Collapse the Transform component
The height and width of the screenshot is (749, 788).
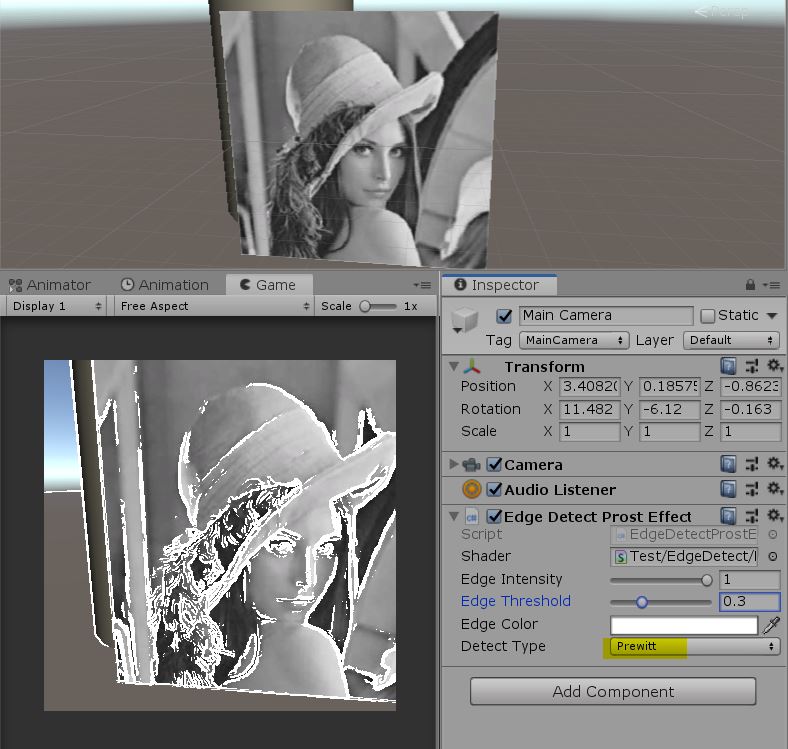click(454, 366)
